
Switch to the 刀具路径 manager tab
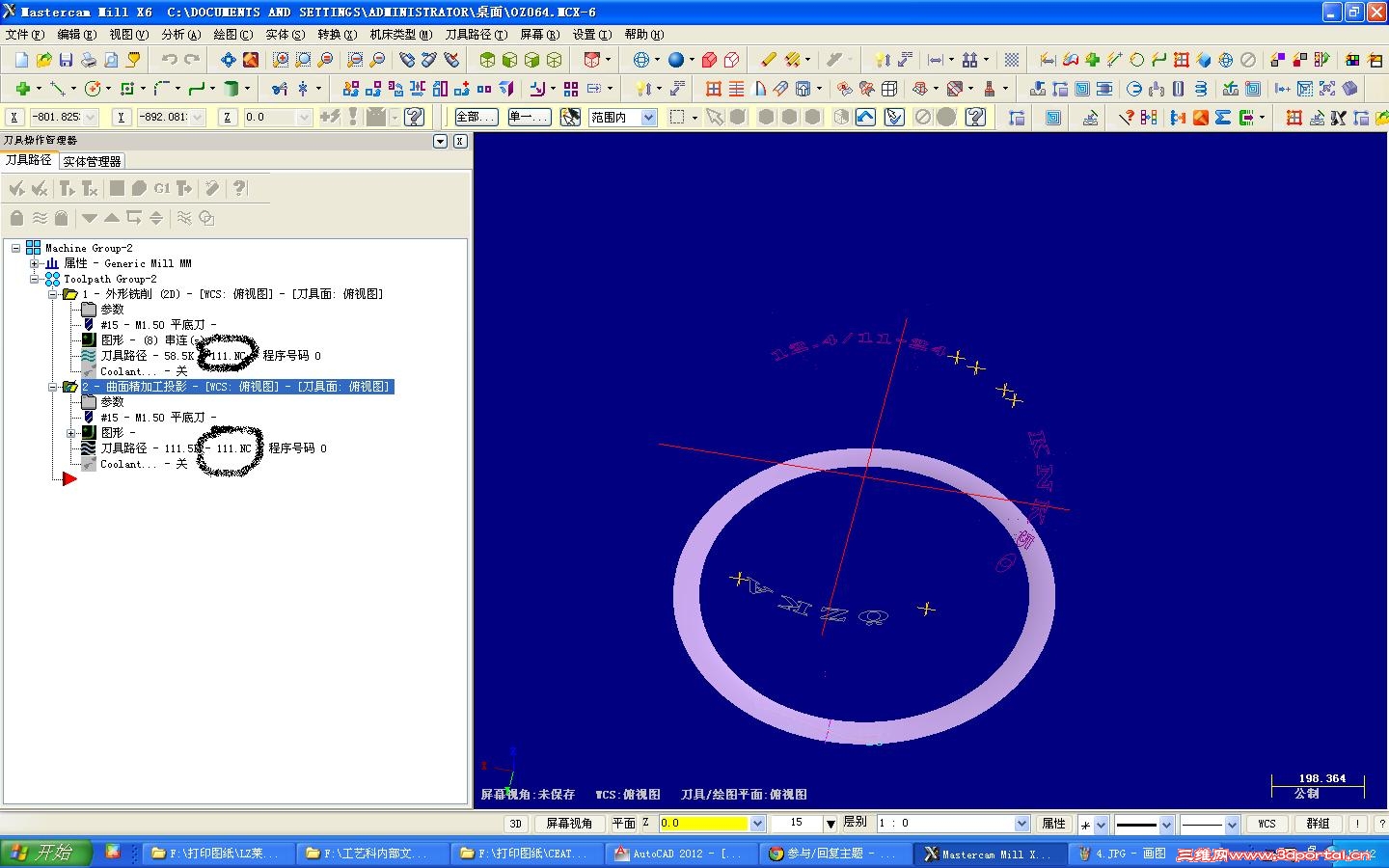point(29,160)
